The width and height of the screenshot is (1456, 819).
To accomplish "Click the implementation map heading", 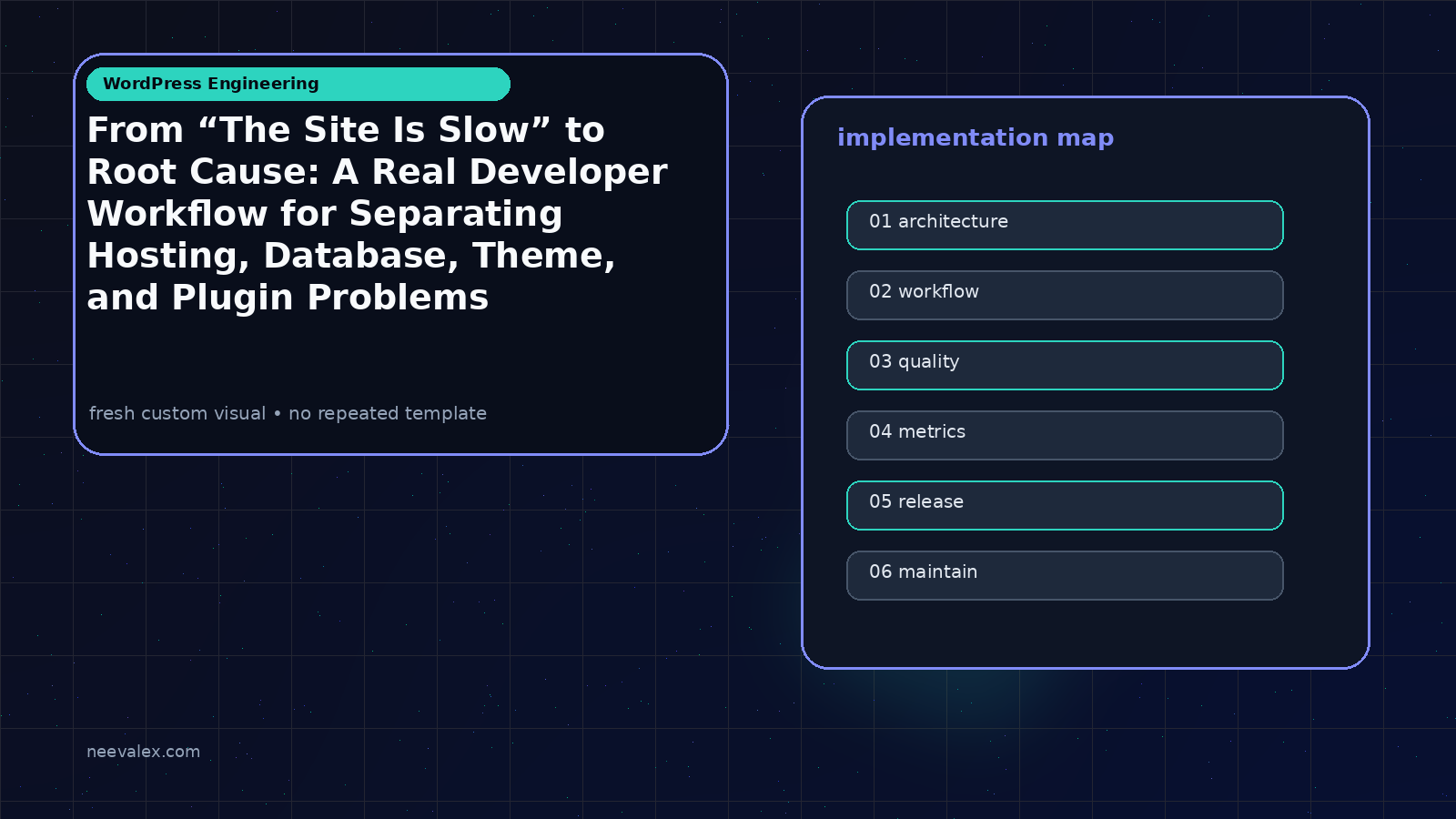I will (976, 137).
